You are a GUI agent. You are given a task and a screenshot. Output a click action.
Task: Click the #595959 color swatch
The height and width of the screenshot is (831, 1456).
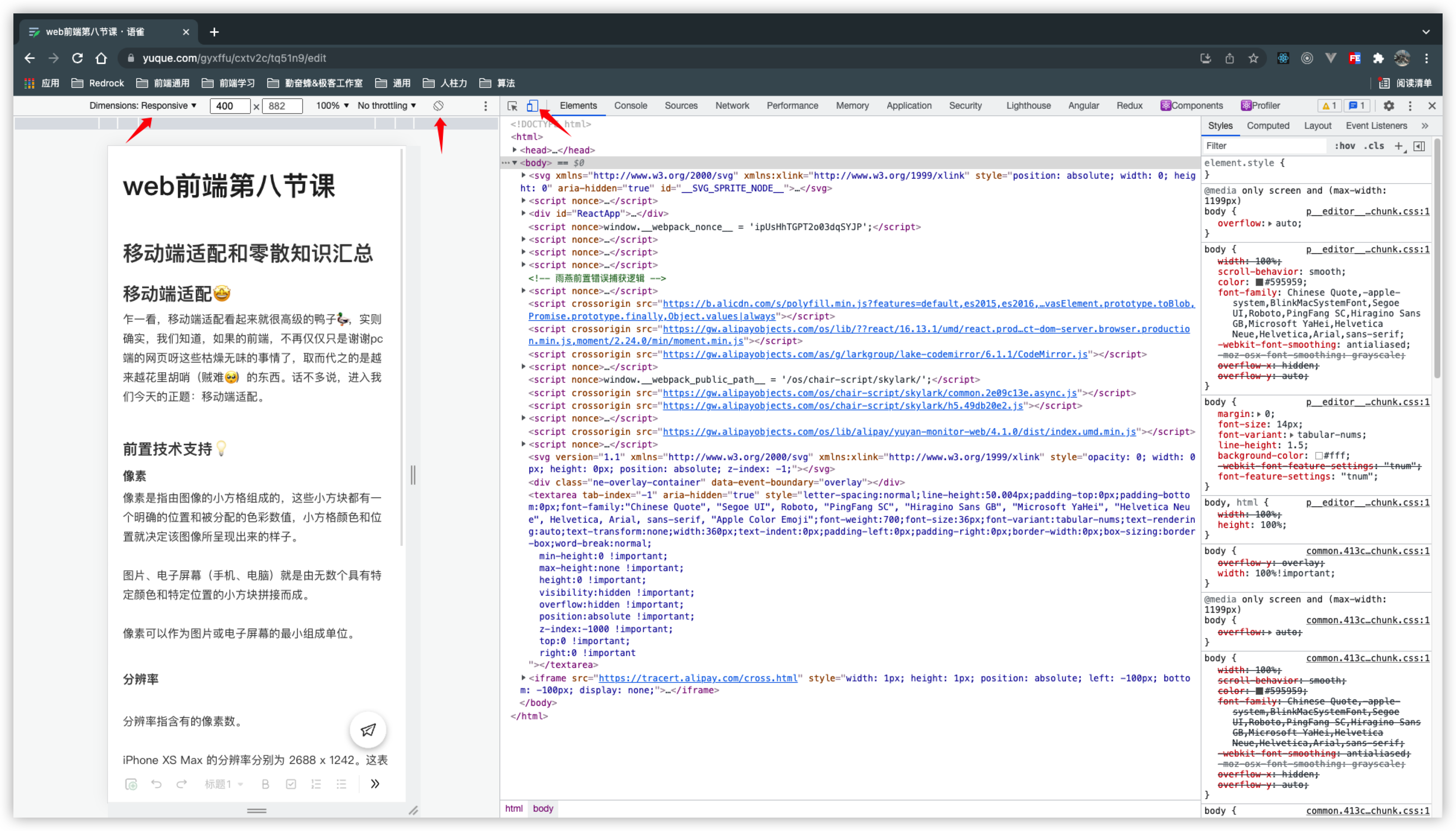(1259, 282)
